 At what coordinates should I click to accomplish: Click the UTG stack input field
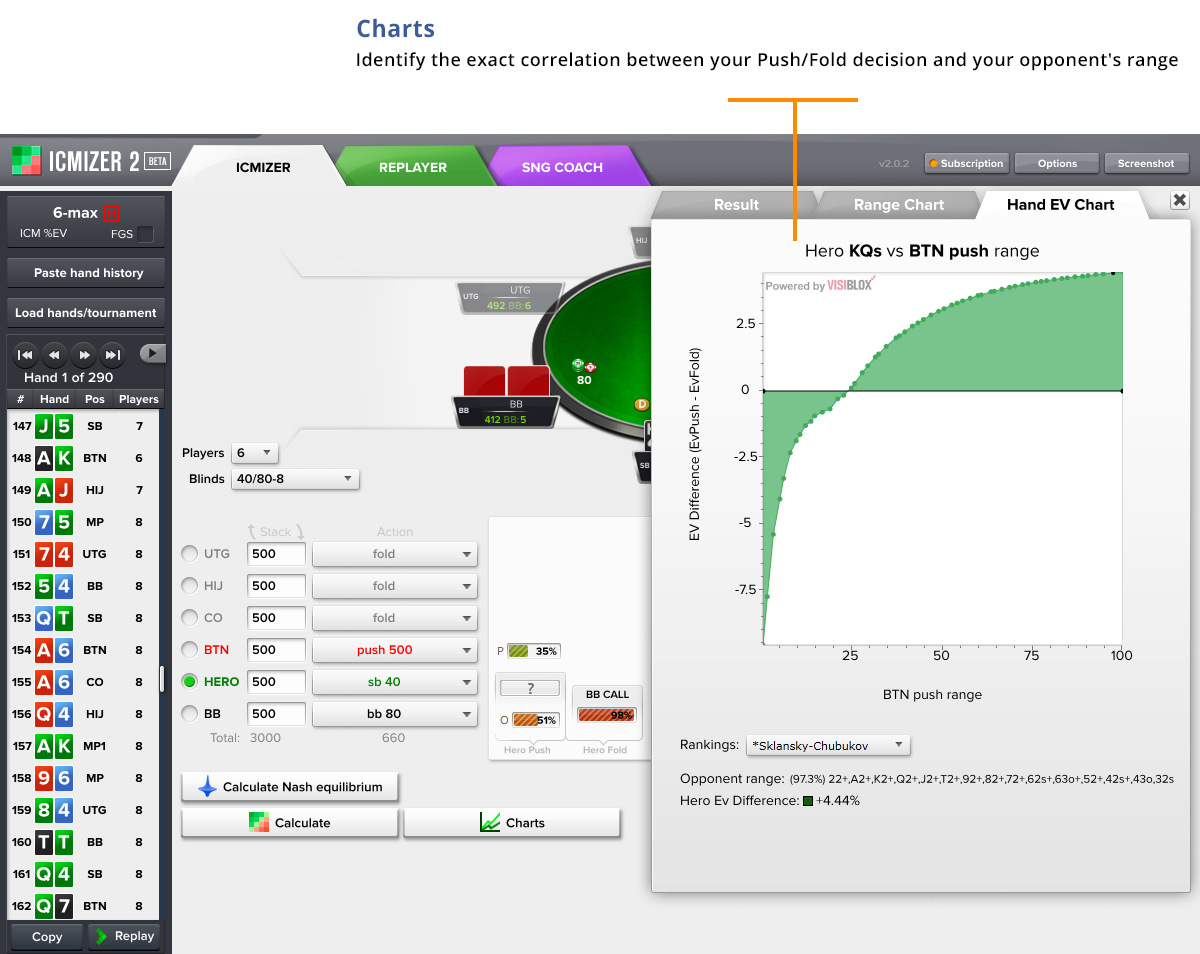click(276, 554)
